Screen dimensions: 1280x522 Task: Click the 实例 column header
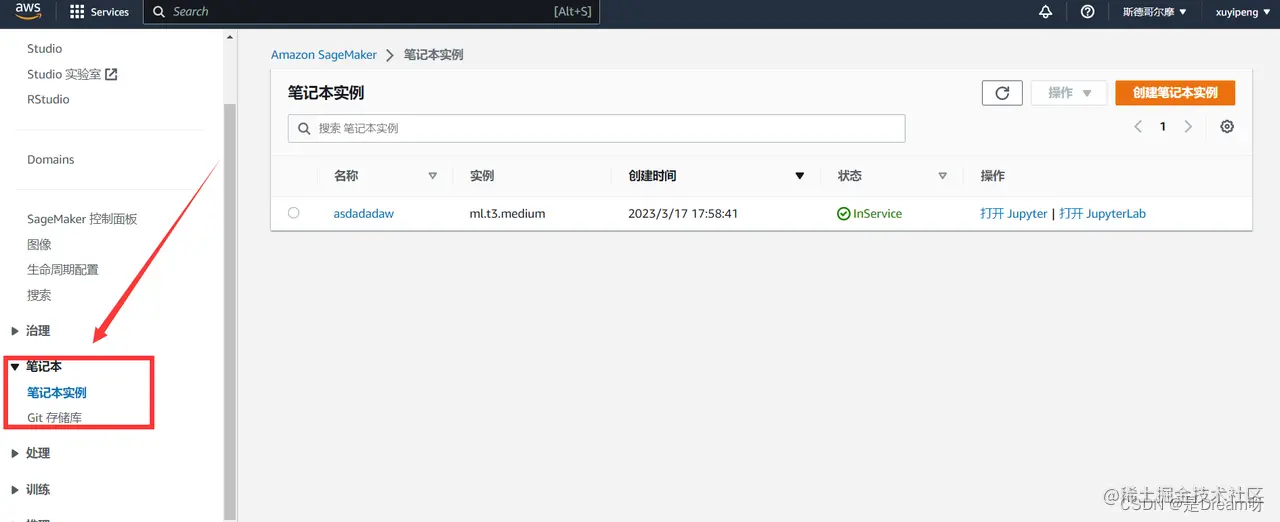[482, 176]
